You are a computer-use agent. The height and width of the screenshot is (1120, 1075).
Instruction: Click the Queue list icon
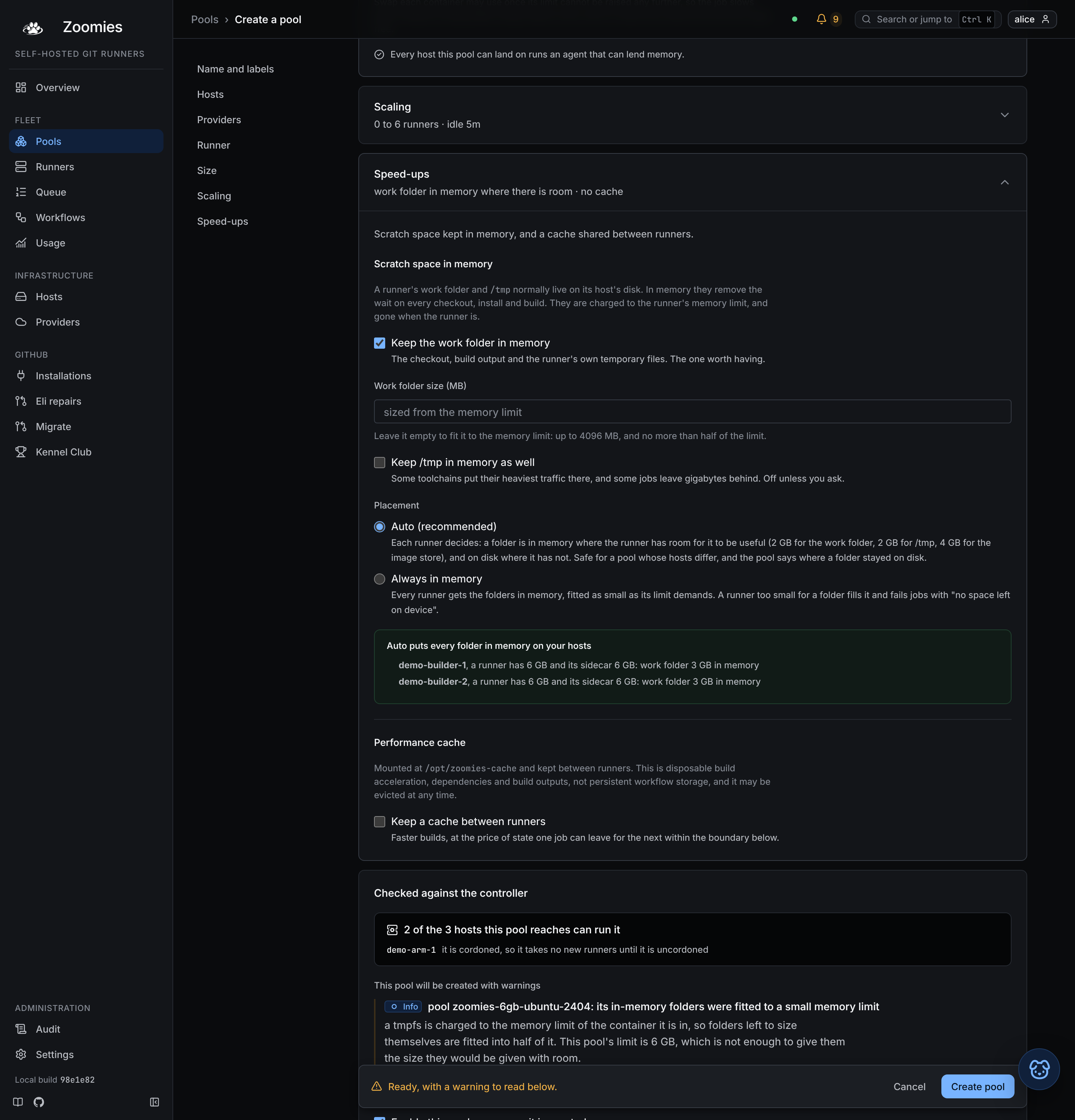(21, 192)
